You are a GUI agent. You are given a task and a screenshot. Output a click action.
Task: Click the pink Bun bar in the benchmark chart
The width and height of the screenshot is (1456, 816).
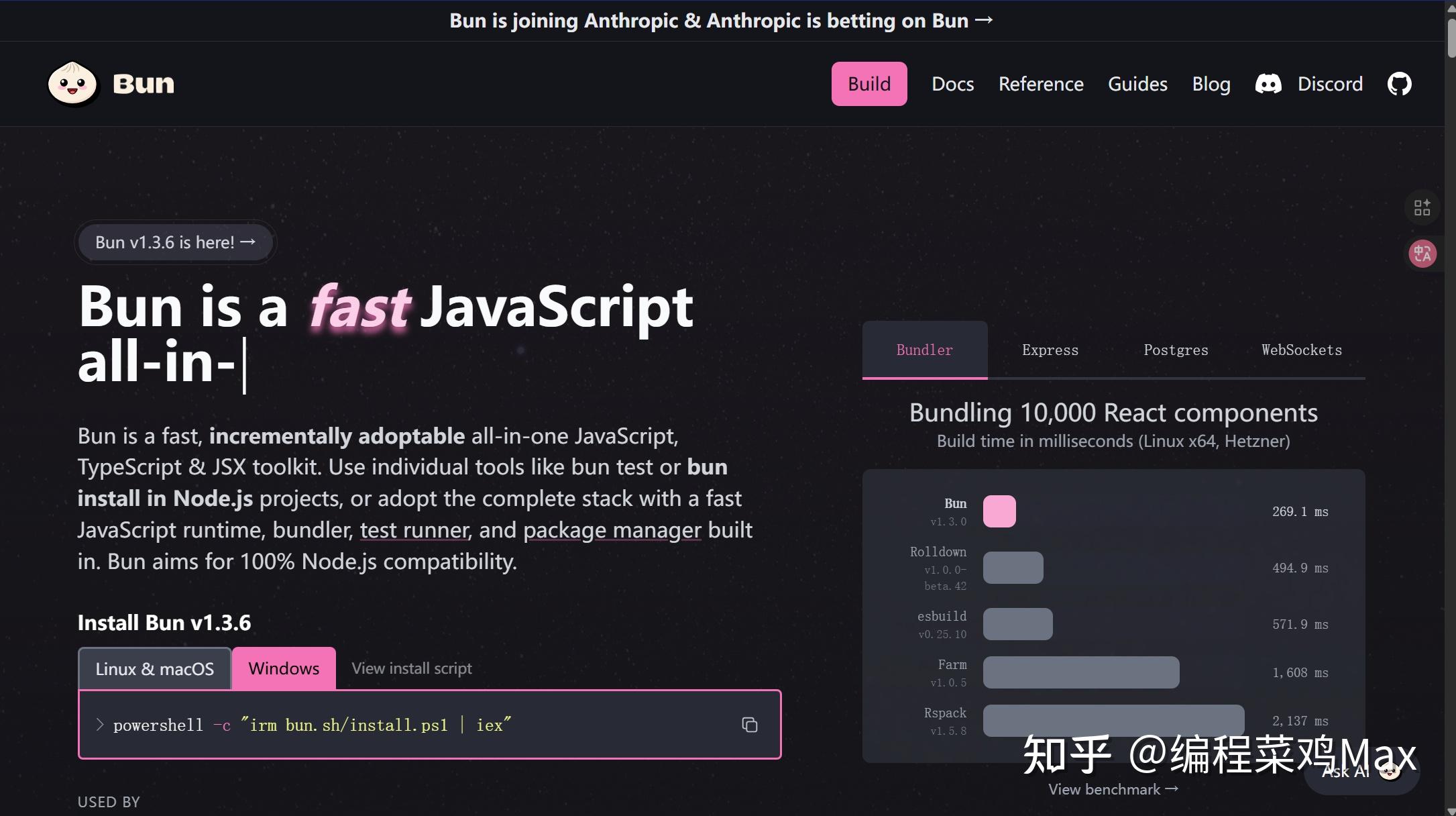[x=999, y=511]
